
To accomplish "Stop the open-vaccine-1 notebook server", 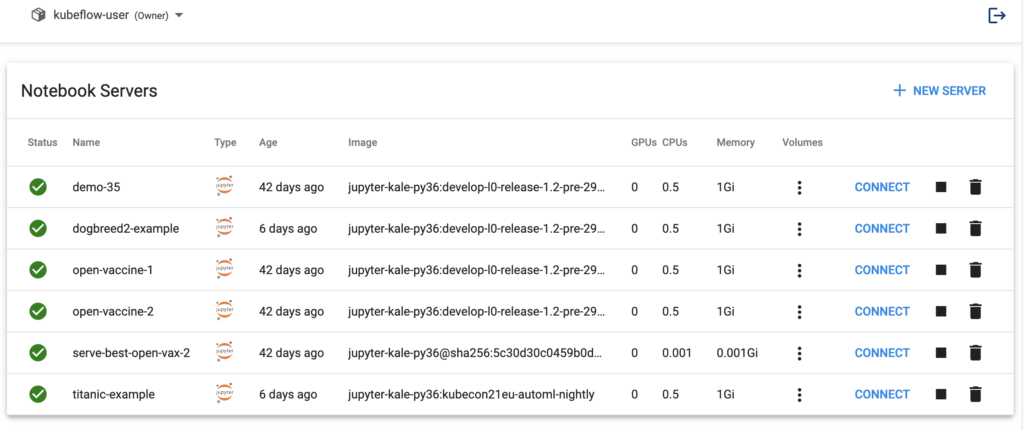I will pos(940,270).
